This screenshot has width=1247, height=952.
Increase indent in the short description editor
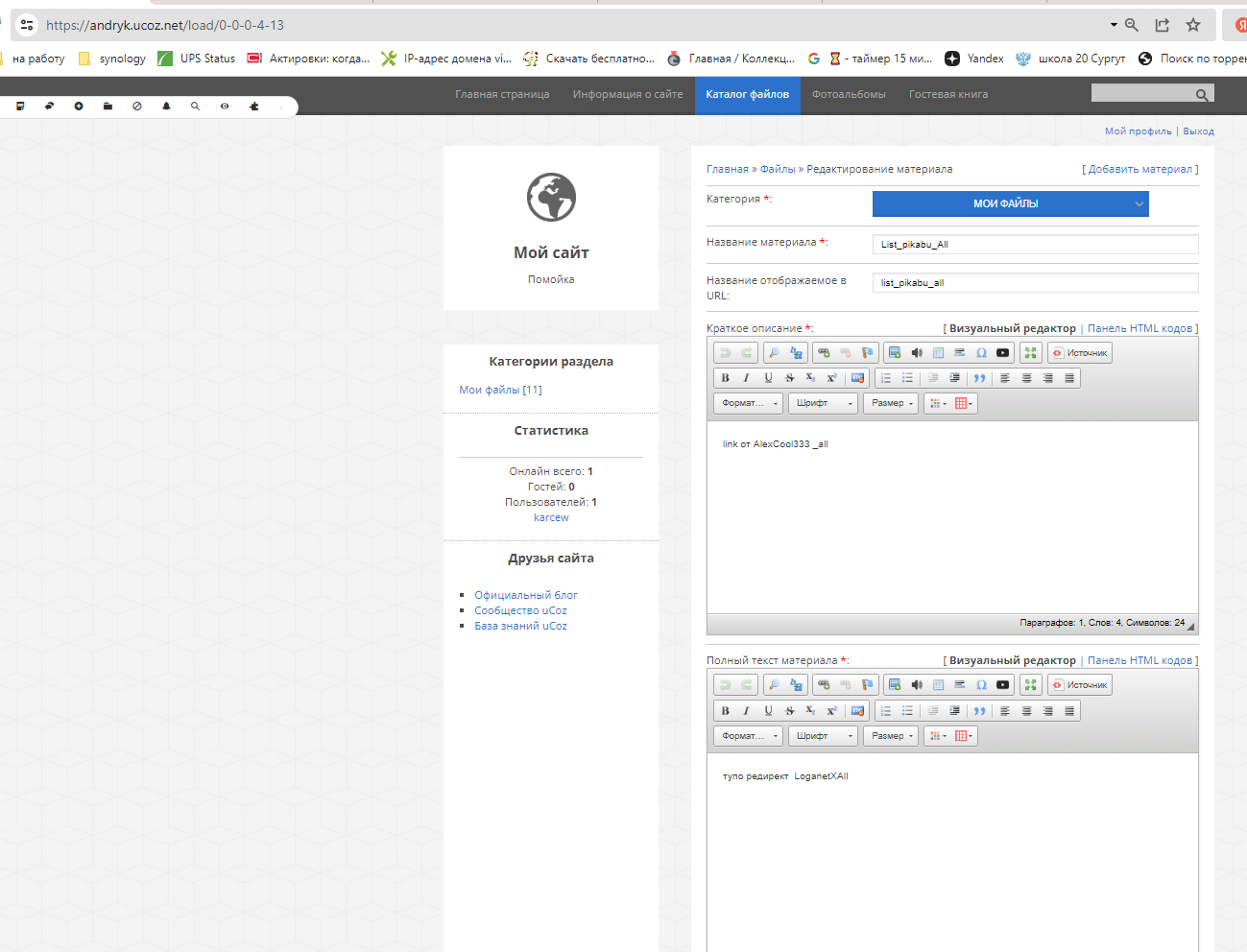point(954,378)
